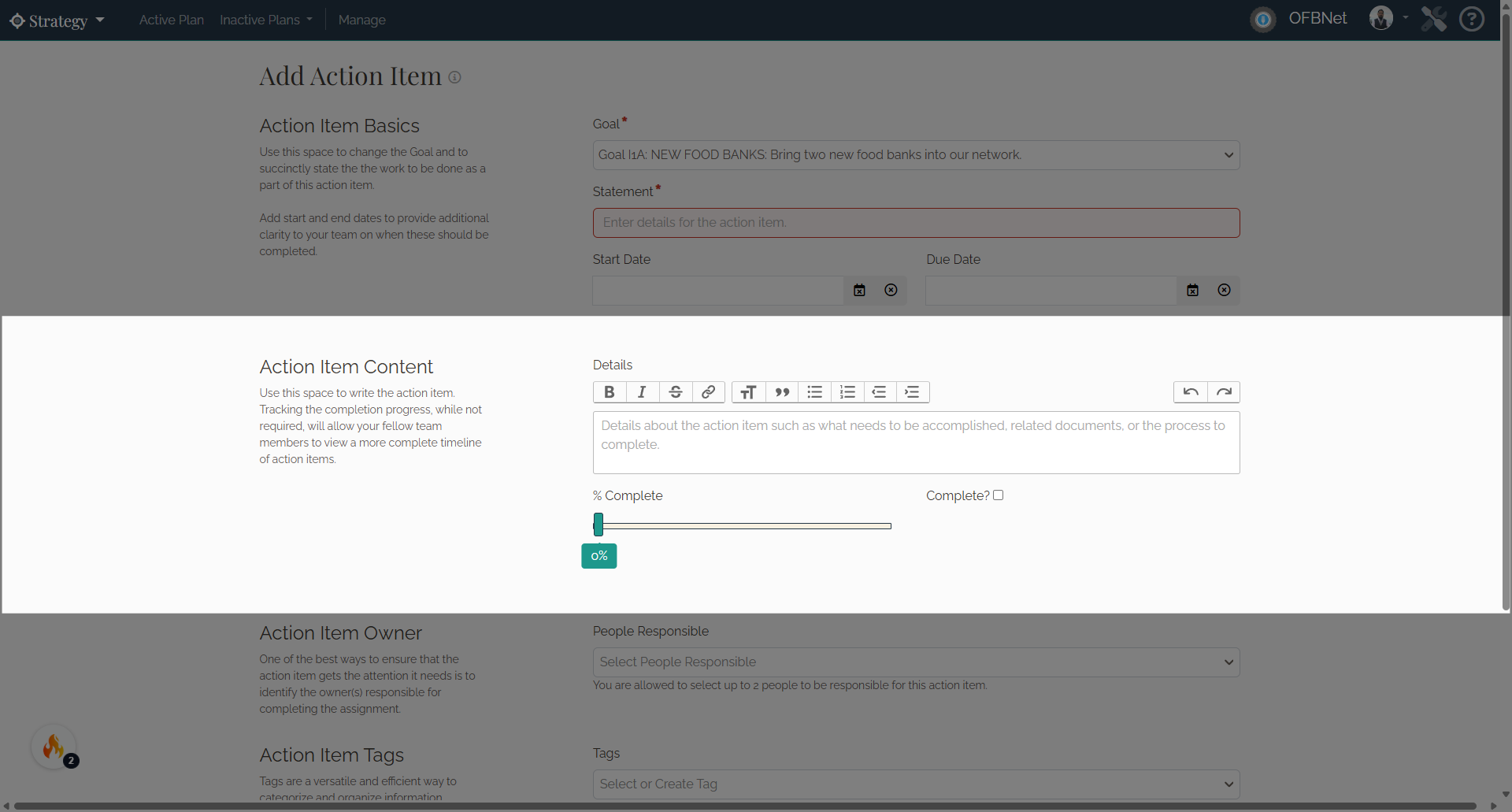Clear the Start Date field
Screen dimensions: 1512x812
click(x=891, y=291)
